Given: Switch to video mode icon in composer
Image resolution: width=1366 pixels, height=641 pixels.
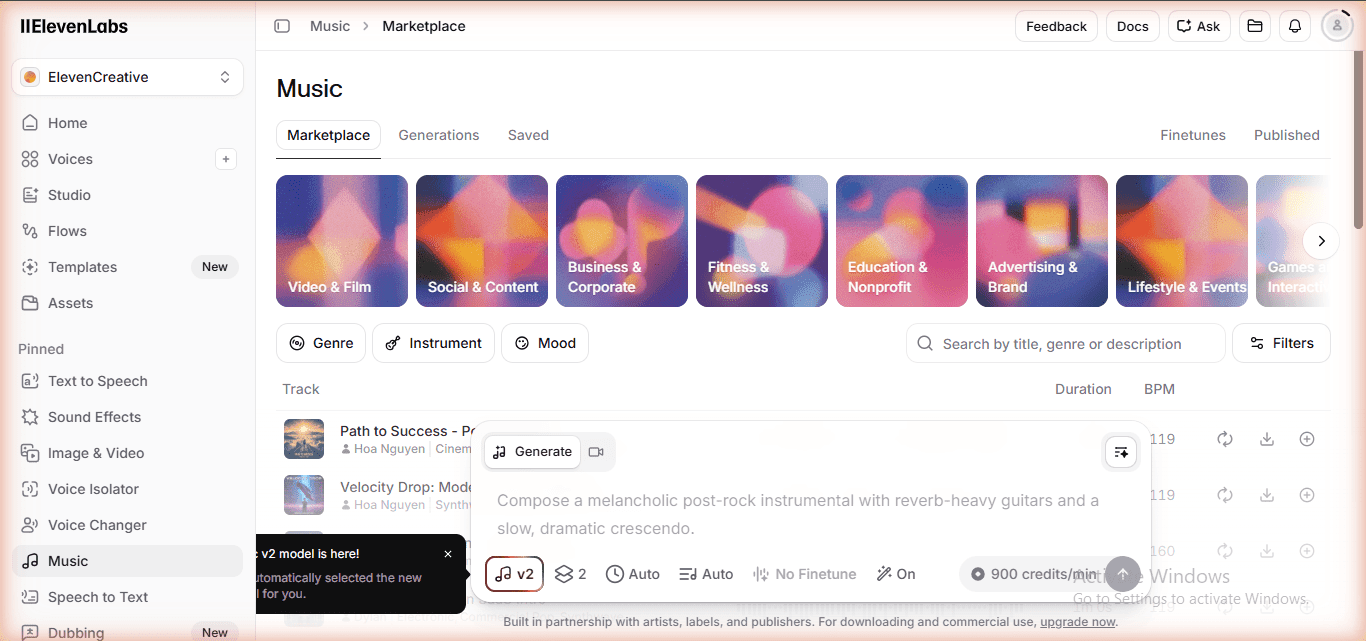Looking at the screenshot, I should tap(596, 452).
